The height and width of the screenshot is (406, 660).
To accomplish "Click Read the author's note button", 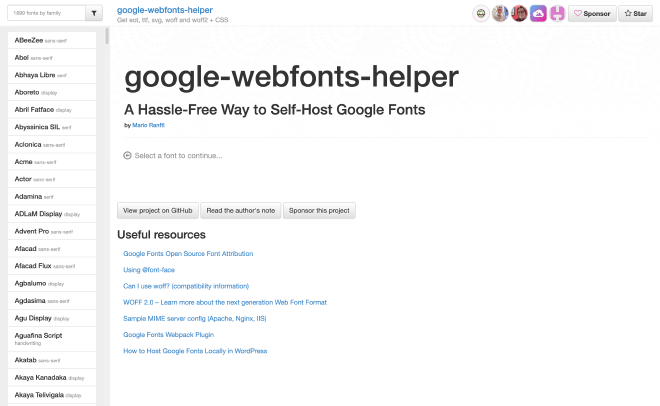I will click(x=240, y=211).
